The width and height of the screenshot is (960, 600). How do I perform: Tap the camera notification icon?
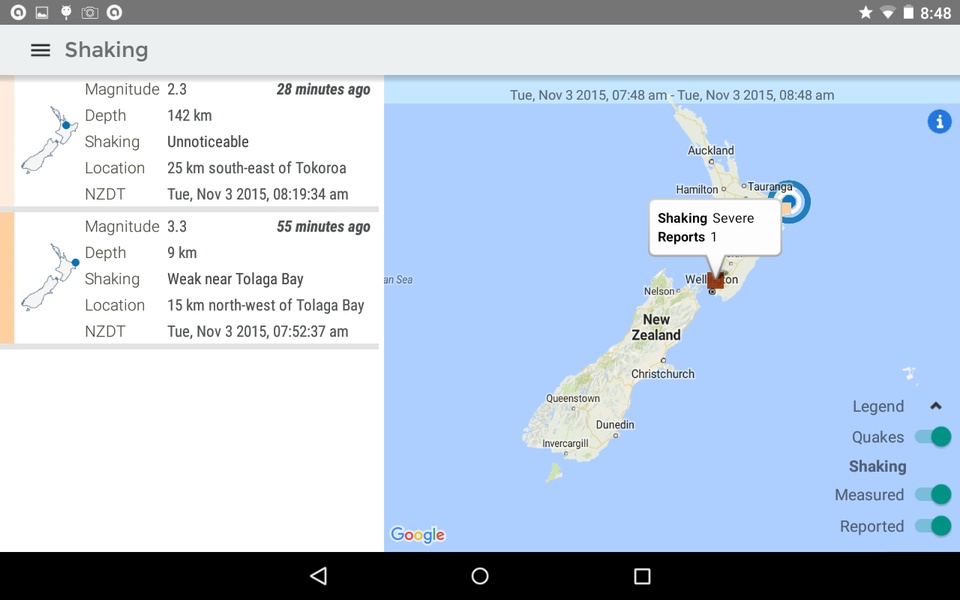coord(90,12)
